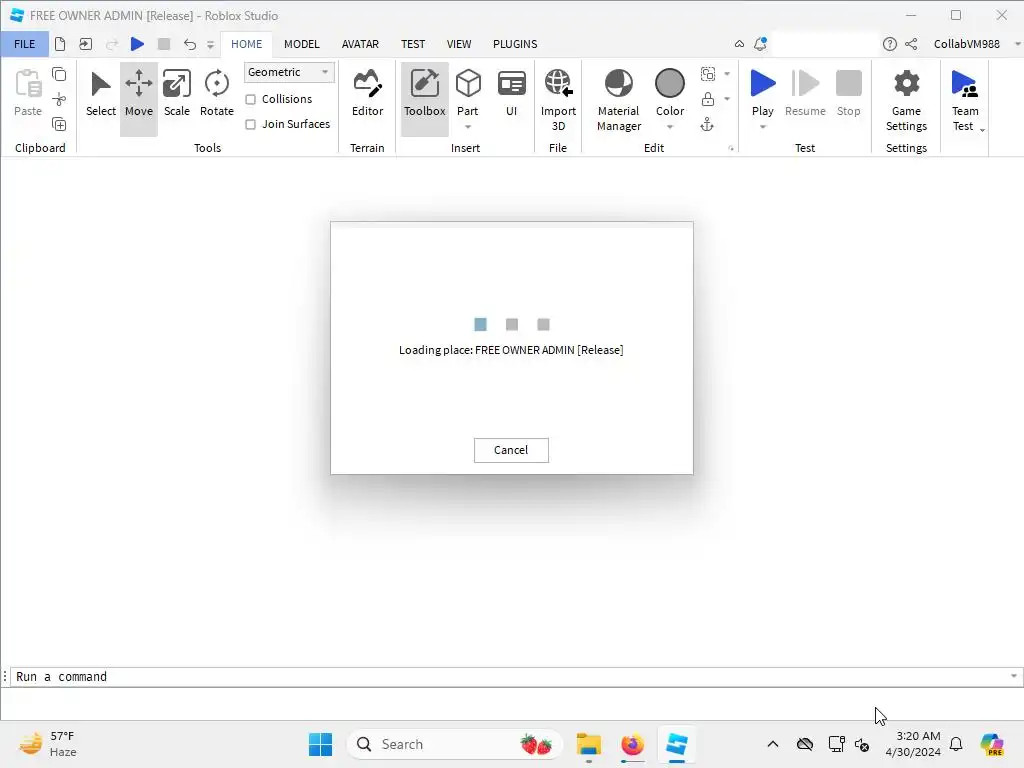Click quick access Stop square

point(164,44)
